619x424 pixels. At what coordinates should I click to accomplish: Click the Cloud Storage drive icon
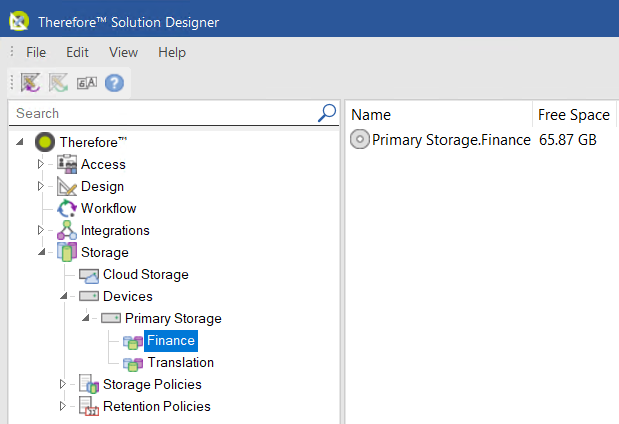coord(89,275)
